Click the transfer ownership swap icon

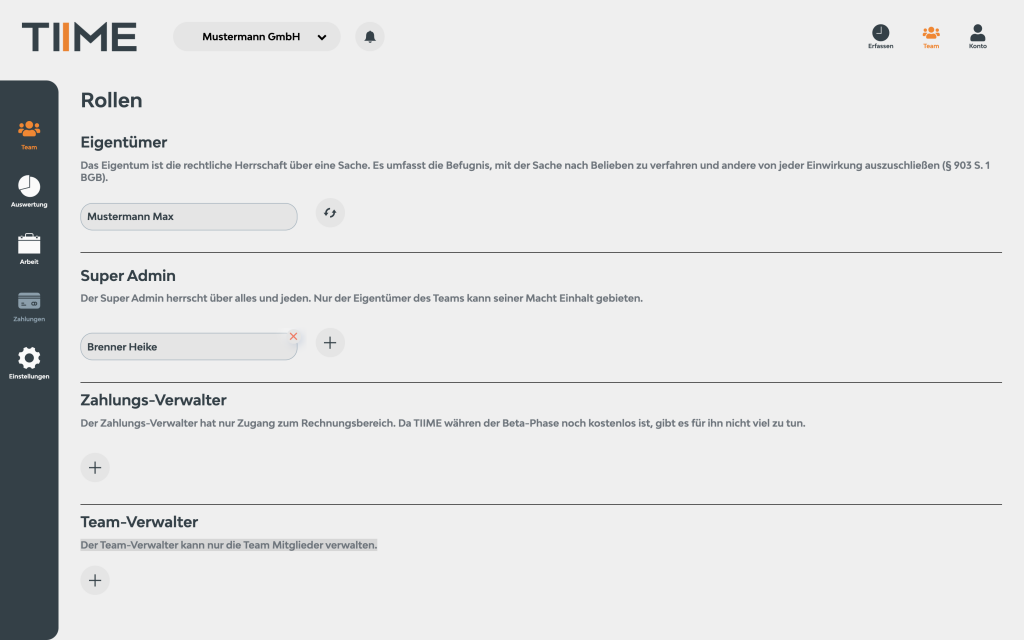(x=330, y=213)
